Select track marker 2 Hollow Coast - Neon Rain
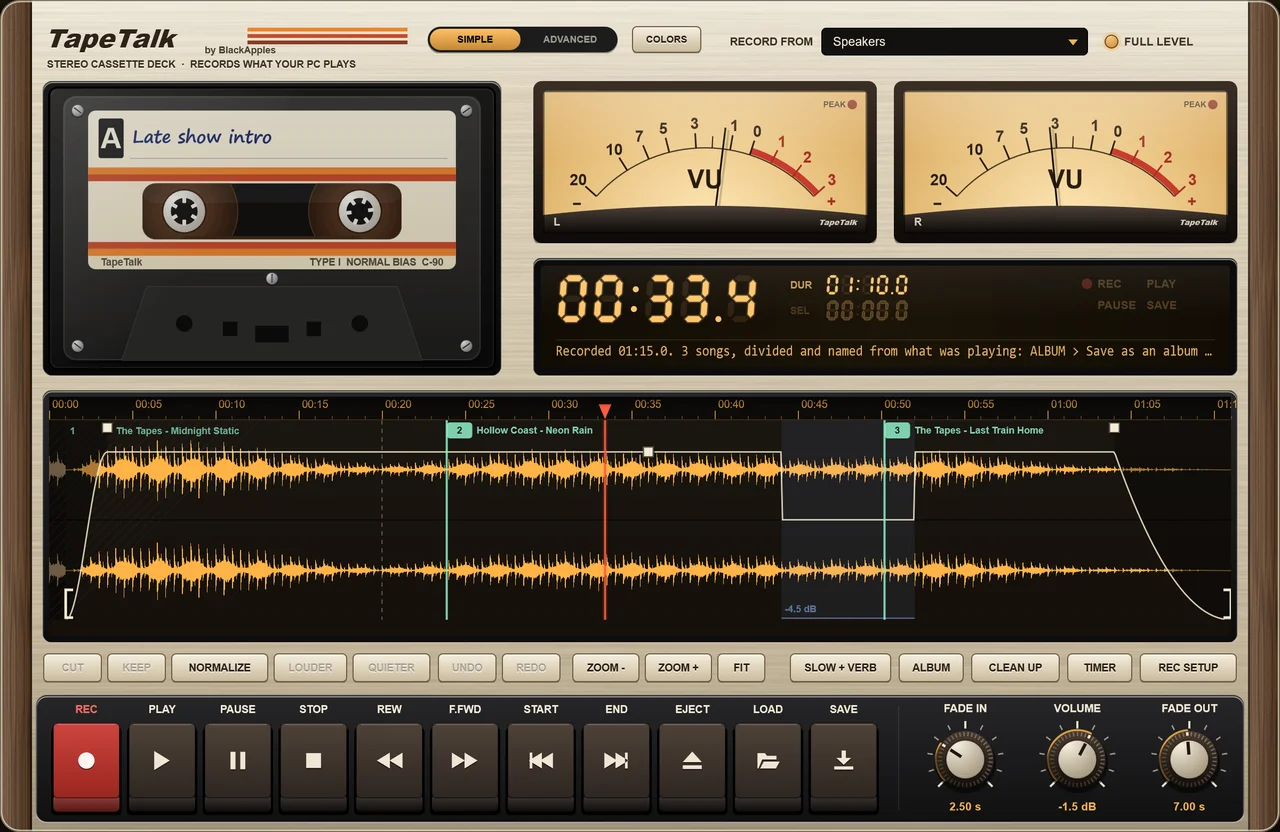This screenshot has height=832, width=1280. coord(459,431)
